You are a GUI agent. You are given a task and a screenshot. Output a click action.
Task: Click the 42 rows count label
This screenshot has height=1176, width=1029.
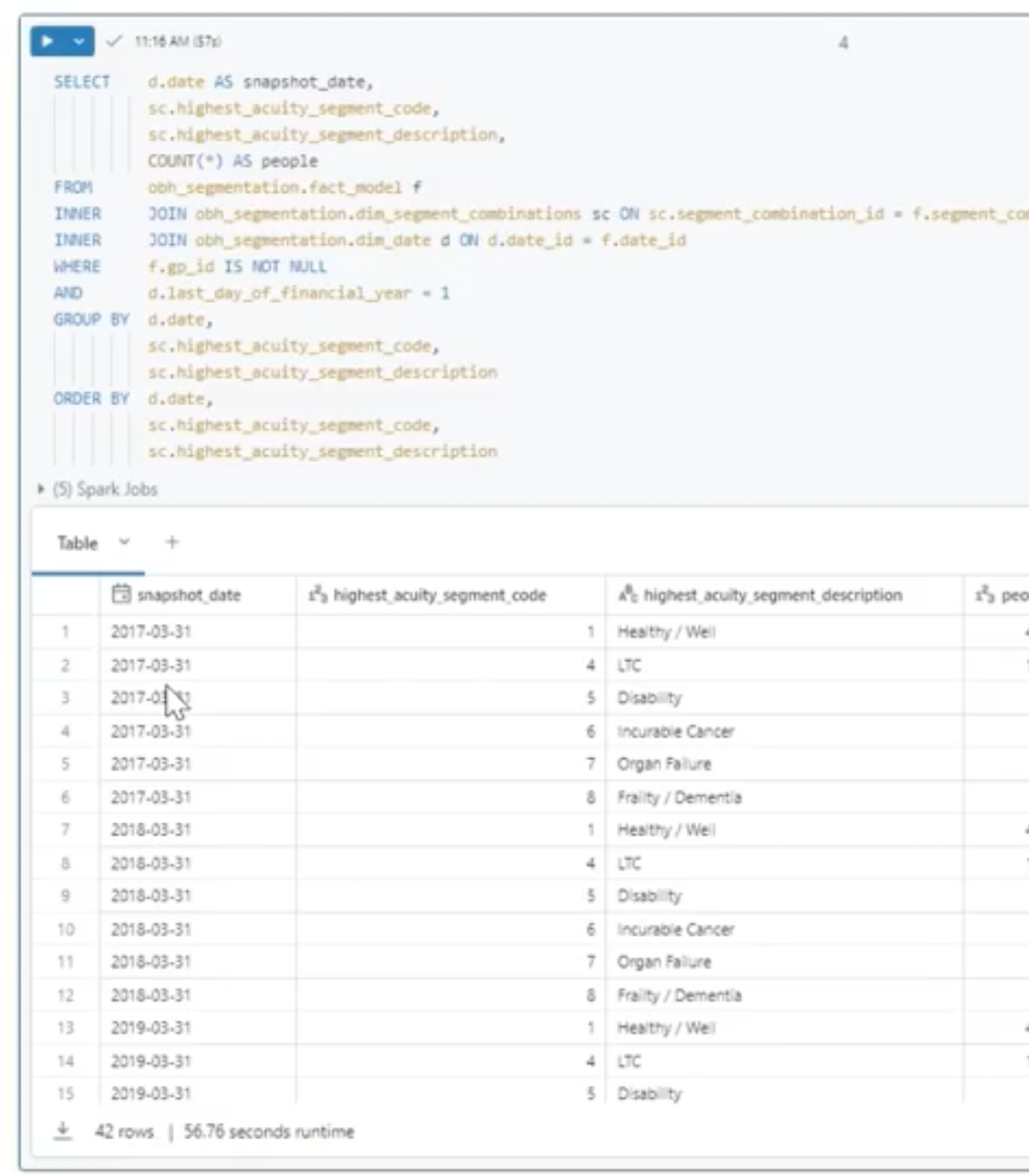click(124, 1131)
